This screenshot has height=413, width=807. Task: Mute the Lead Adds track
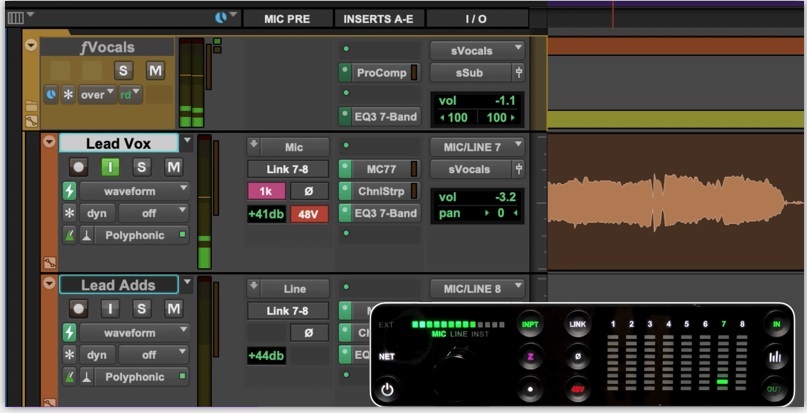(173, 309)
